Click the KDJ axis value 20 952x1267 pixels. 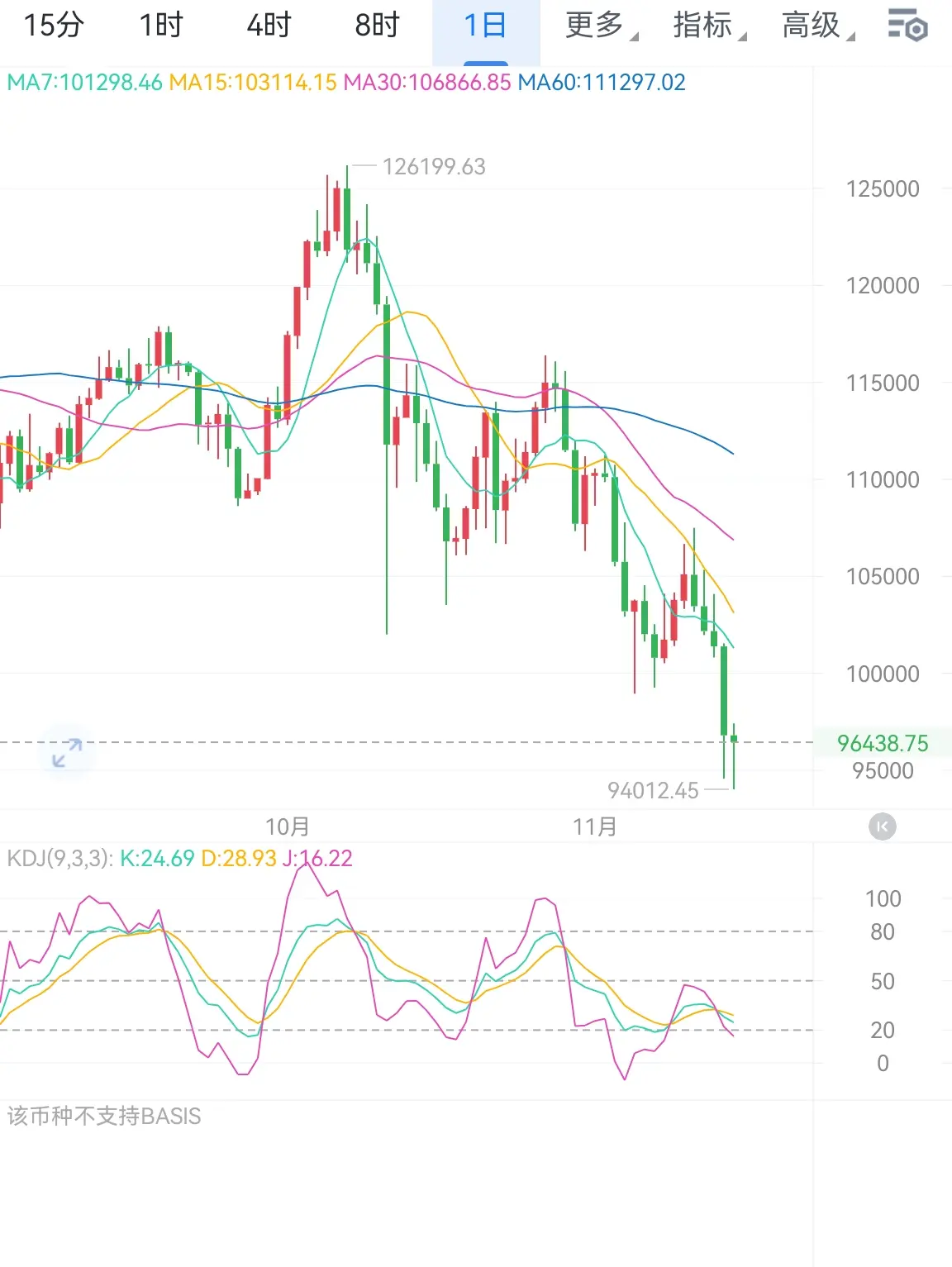click(x=883, y=1031)
